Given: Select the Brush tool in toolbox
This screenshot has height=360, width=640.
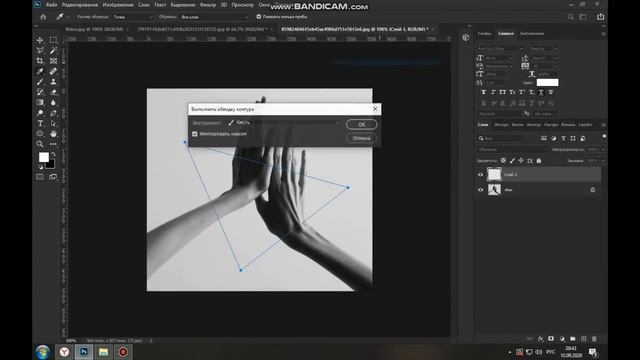Looking at the screenshot, I should tap(40, 82).
